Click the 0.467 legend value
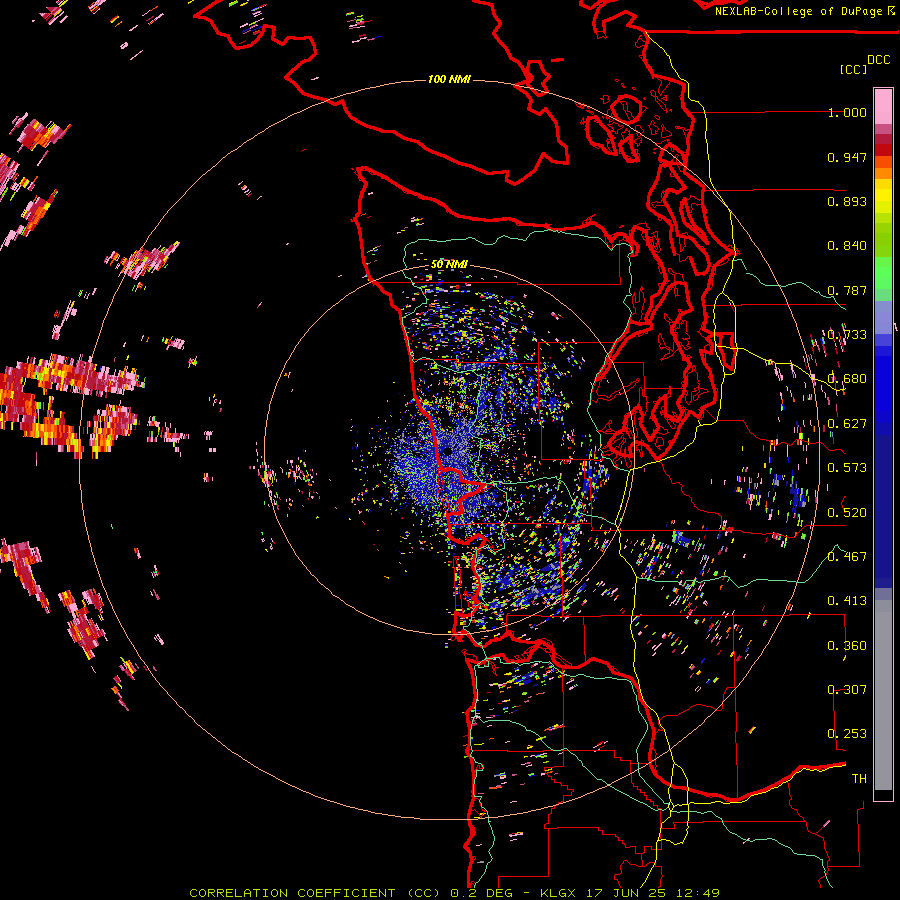The image size is (900, 900). coord(847,557)
